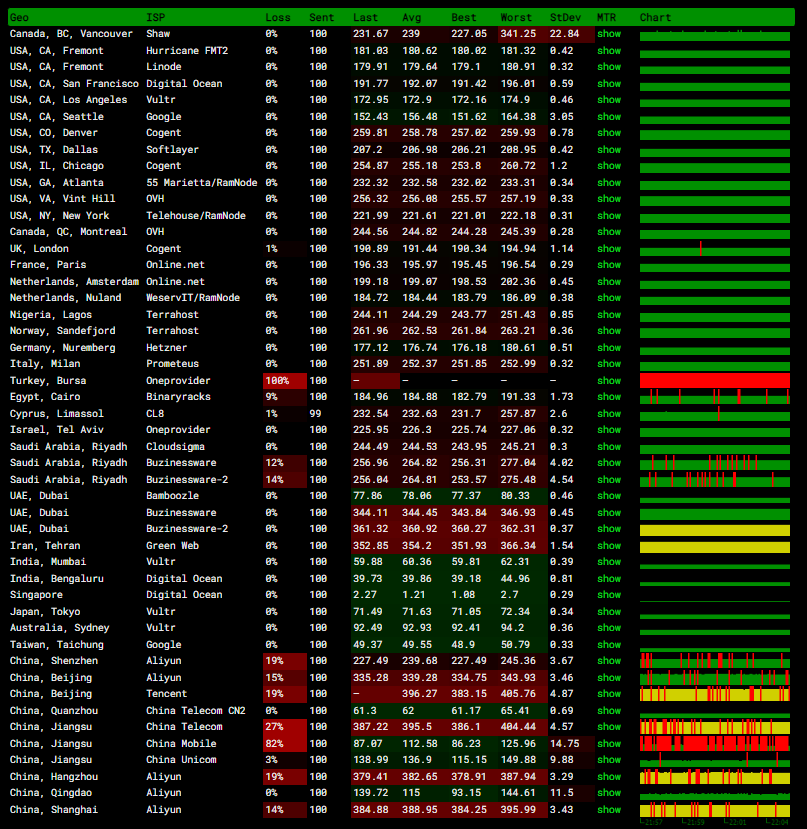The image size is (807, 829).
Task: Select 'Israel, Tel Aviv' geo cell
Action: (57, 430)
